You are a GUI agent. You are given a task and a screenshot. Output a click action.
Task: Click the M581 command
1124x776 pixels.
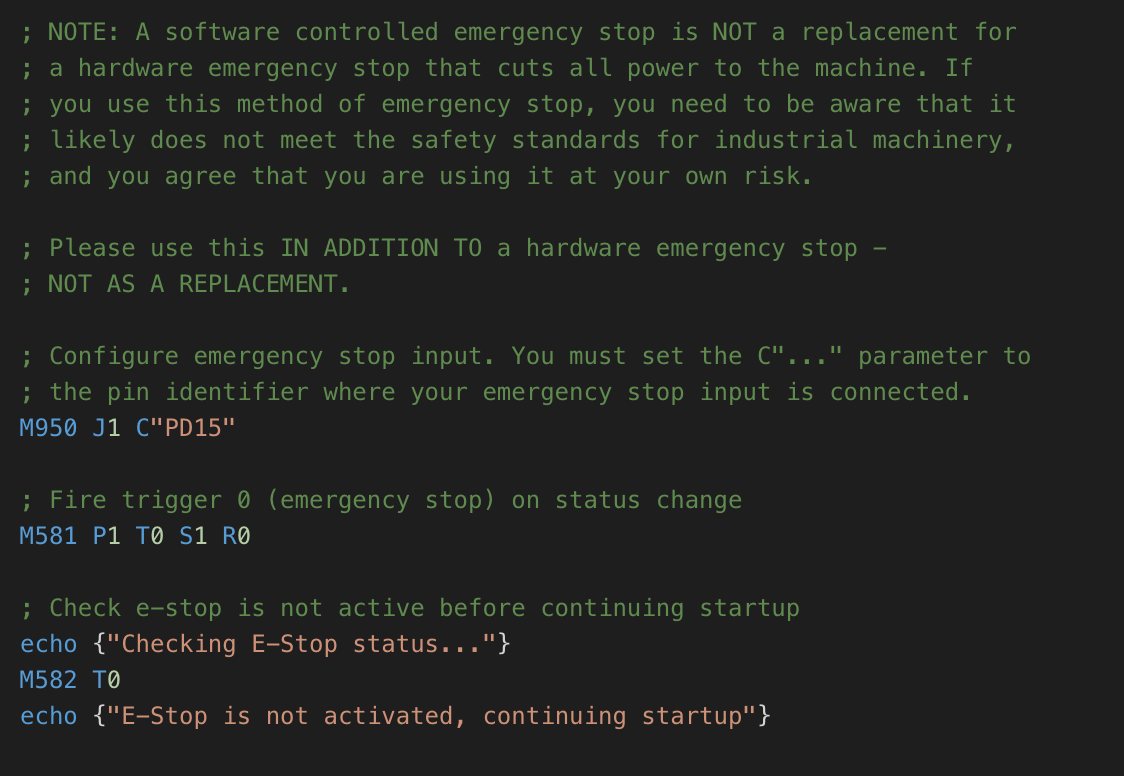48,536
